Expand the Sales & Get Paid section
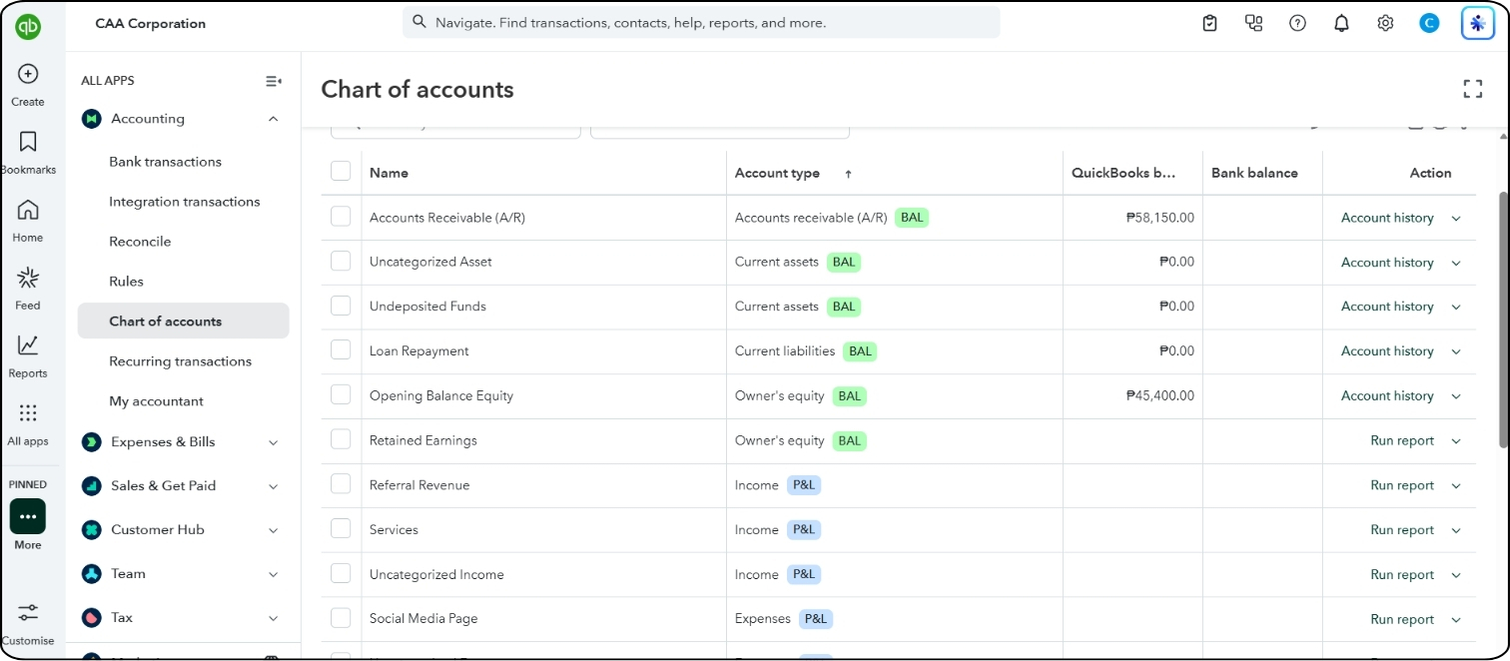 pyautogui.click(x=273, y=486)
